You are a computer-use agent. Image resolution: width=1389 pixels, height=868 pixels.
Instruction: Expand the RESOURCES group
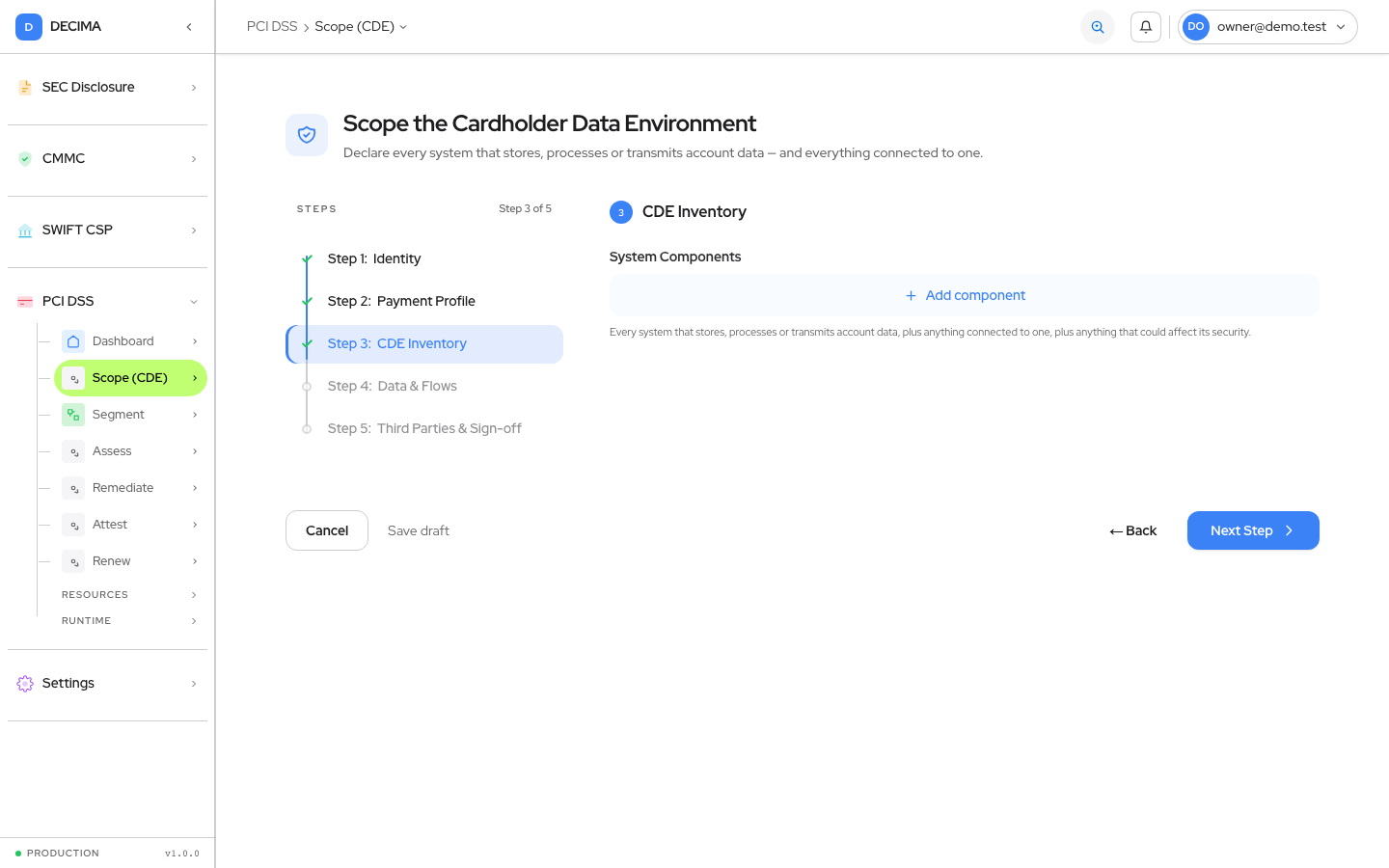(x=129, y=595)
